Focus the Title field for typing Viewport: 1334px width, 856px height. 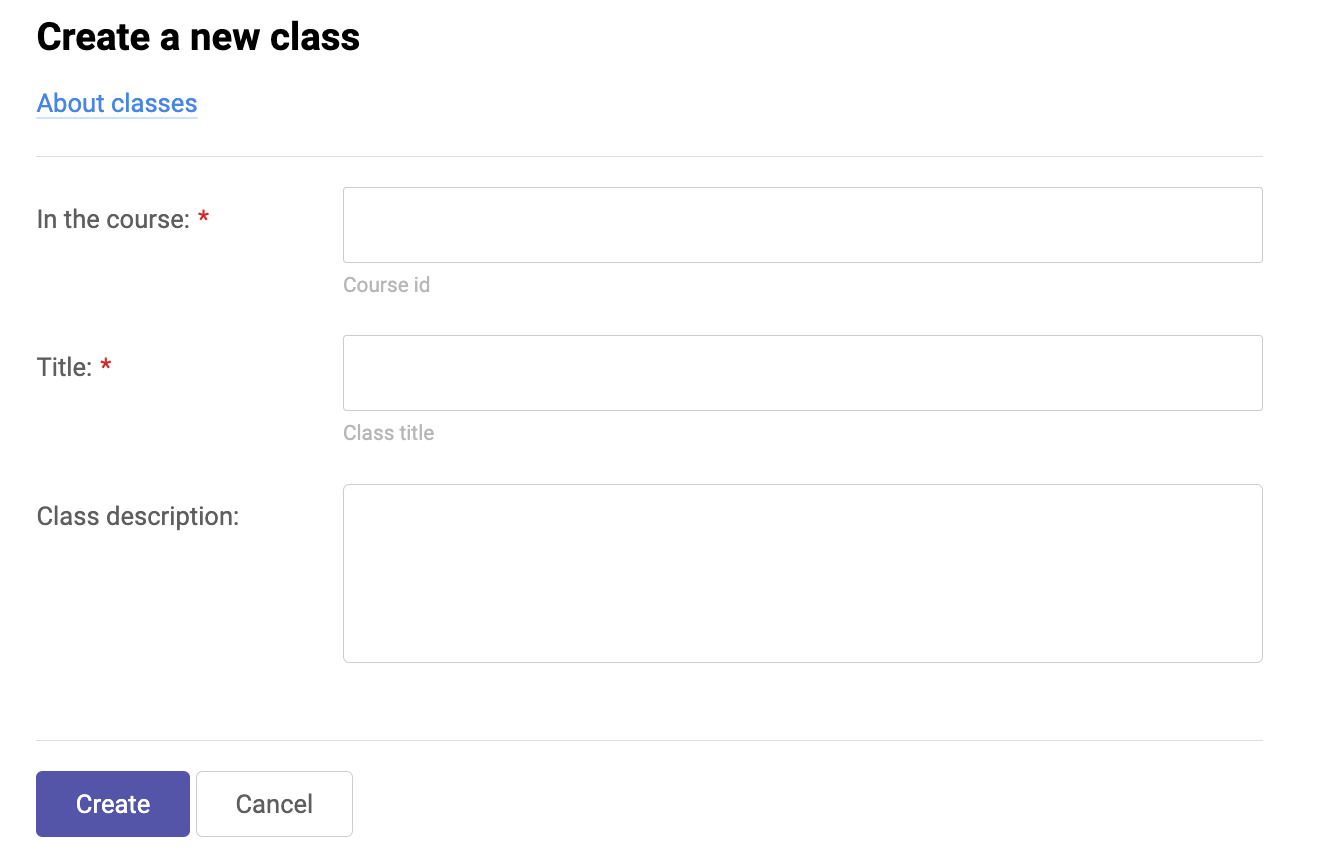[x=800, y=372]
